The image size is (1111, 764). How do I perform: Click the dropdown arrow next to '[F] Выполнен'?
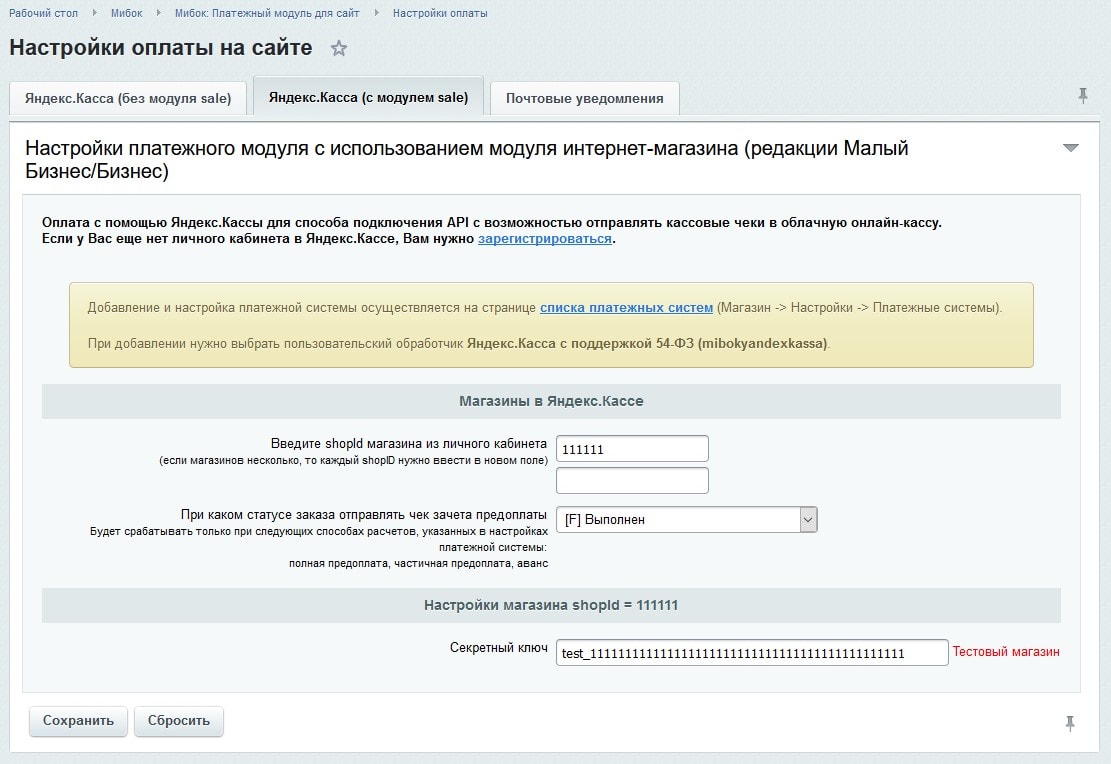[x=808, y=519]
